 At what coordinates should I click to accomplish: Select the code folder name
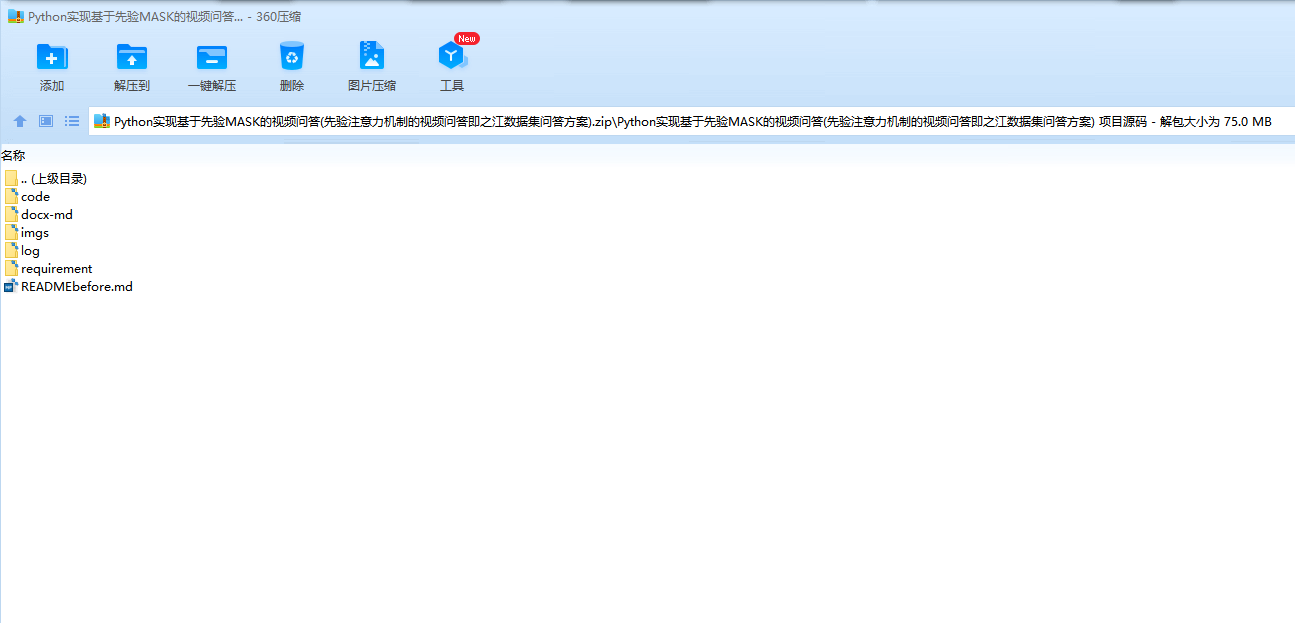tap(35, 197)
